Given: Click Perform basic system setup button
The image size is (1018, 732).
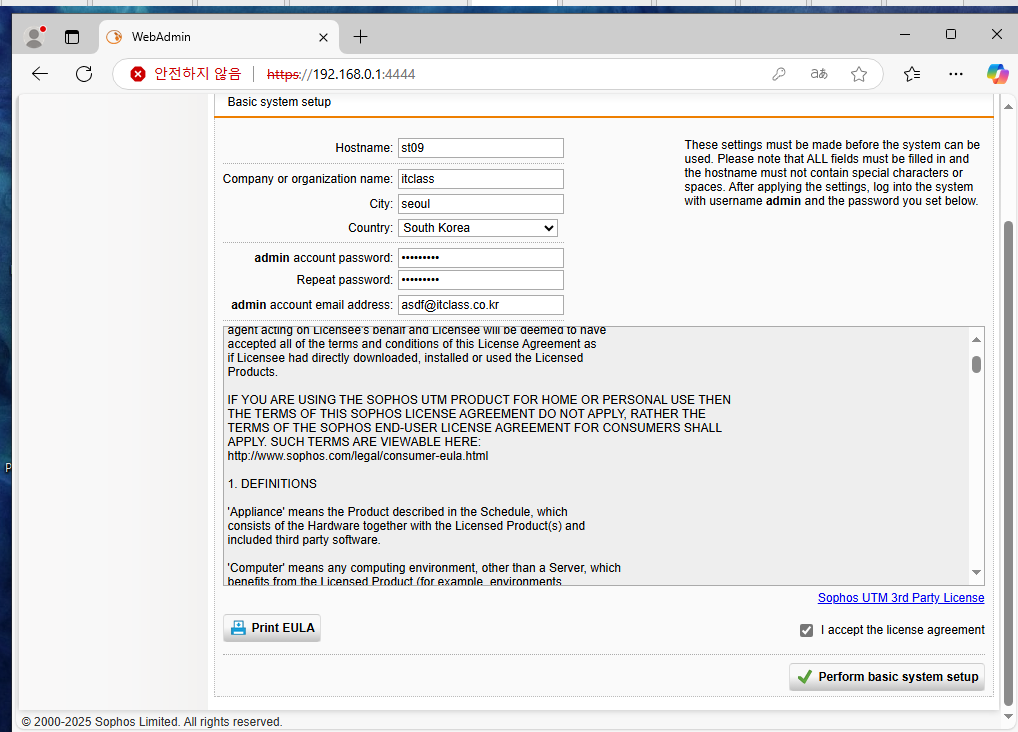Looking at the screenshot, I should (887, 677).
